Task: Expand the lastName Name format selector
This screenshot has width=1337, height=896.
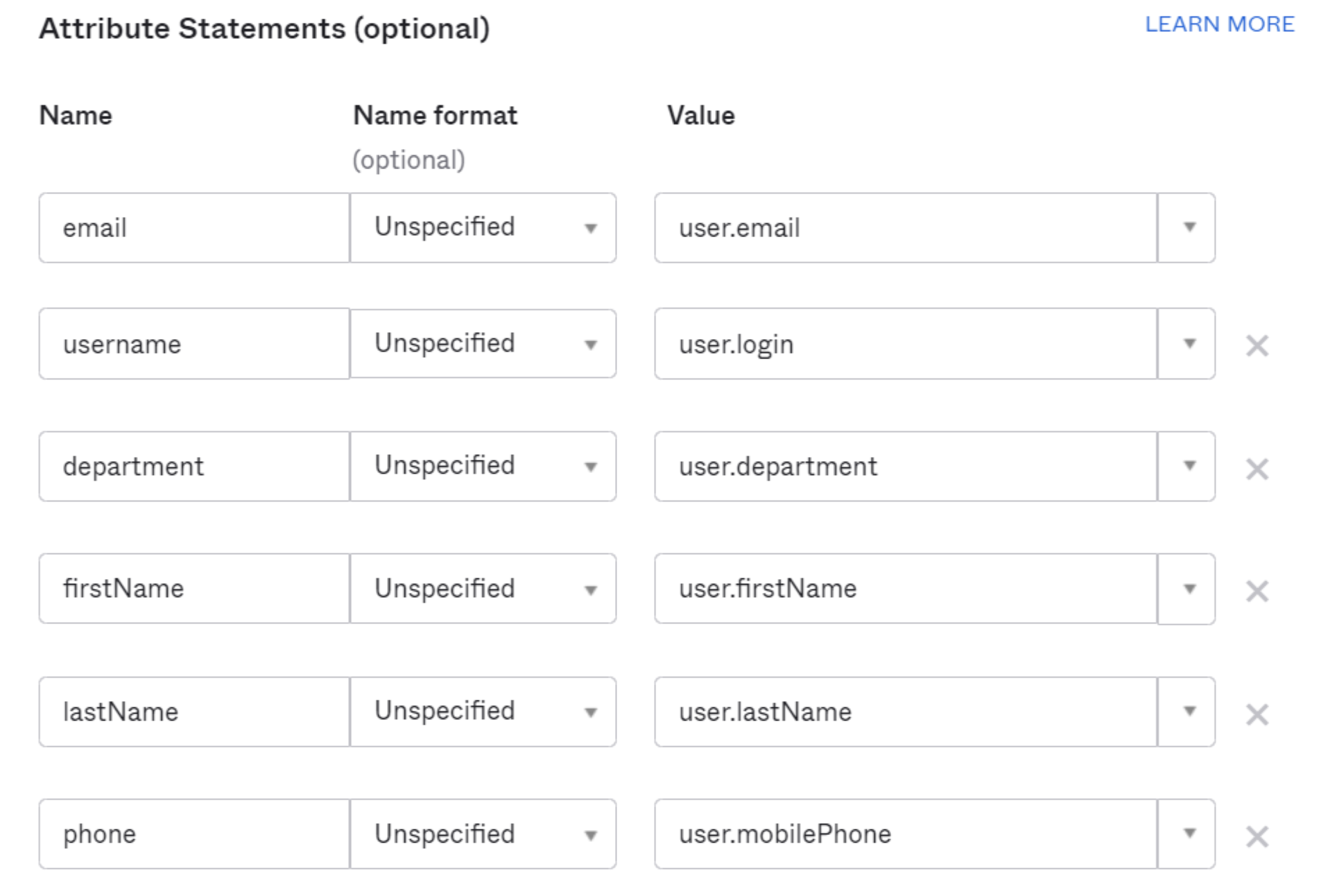Action: [591, 711]
